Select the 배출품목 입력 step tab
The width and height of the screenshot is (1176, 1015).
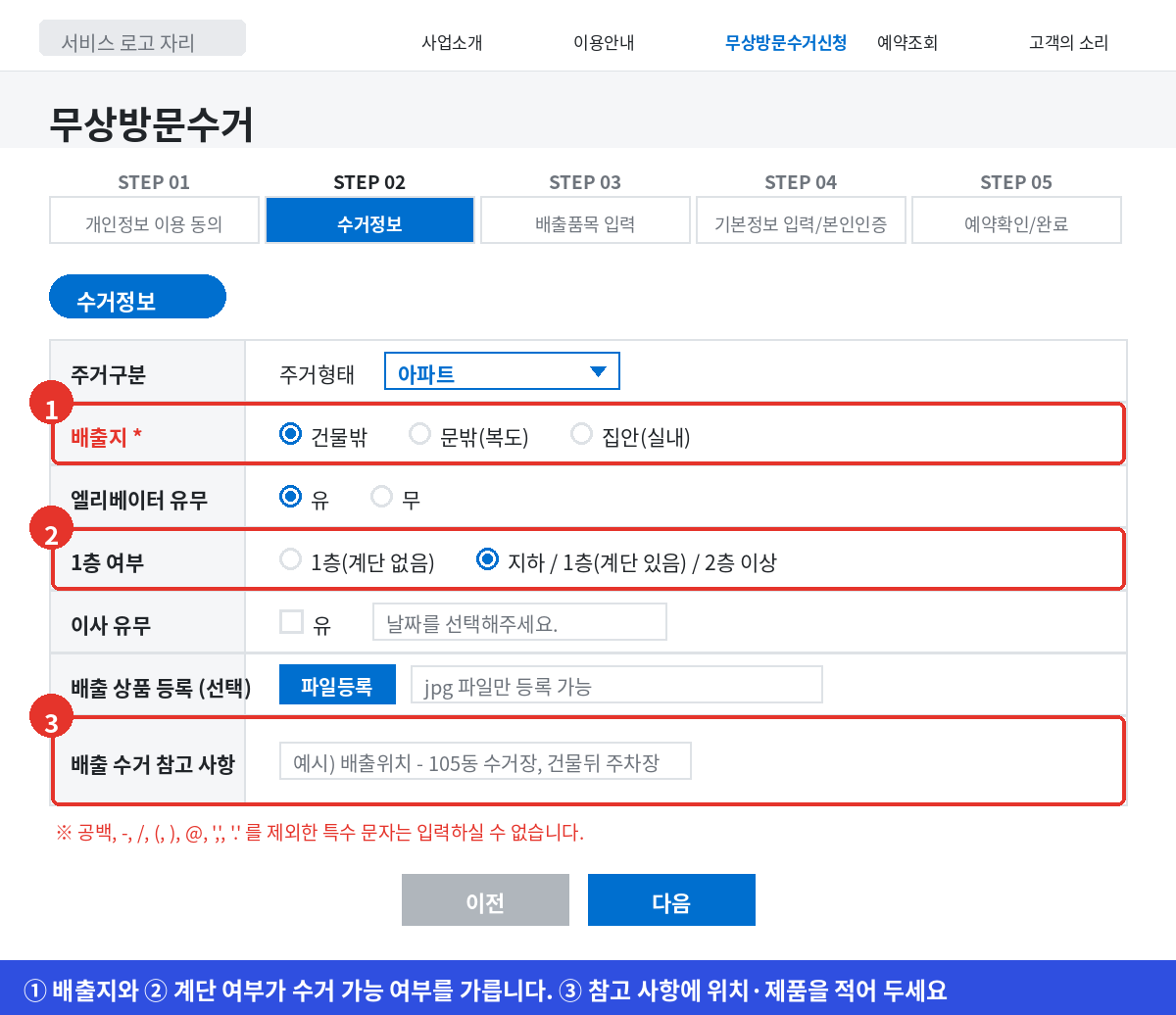585,220
